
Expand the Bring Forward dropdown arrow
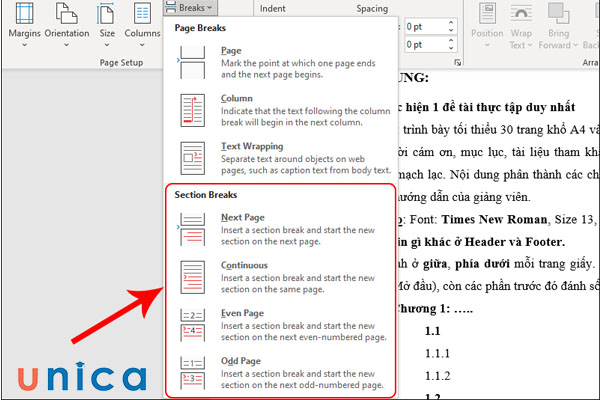pyautogui.click(x=575, y=45)
